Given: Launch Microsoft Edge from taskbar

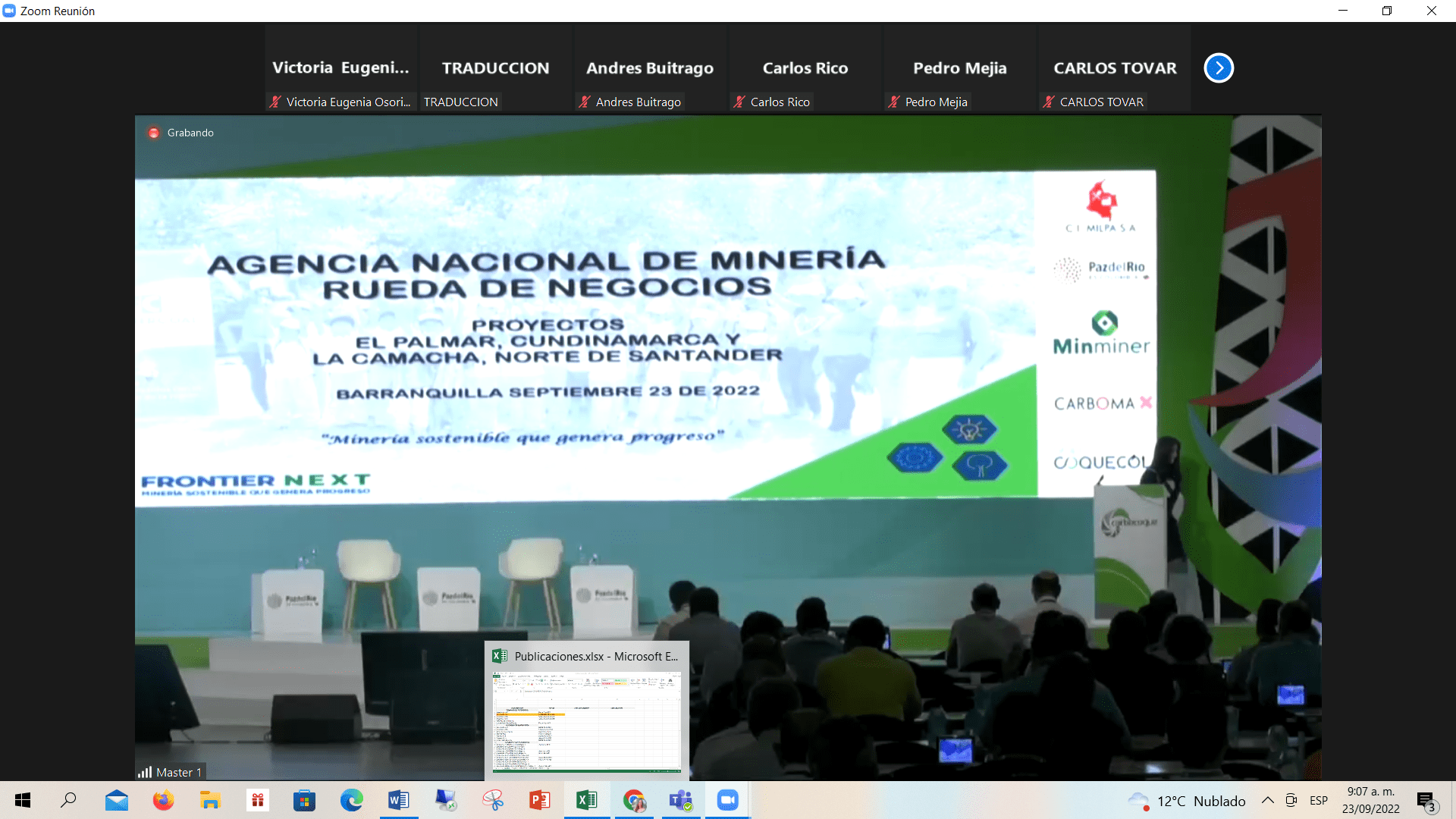Looking at the screenshot, I should point(351,800).
